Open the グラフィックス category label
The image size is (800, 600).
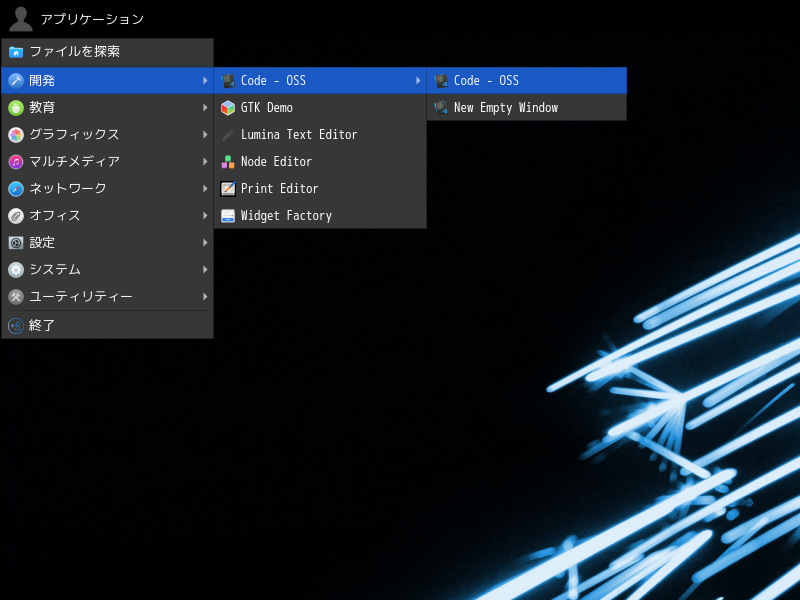(74, 135)
